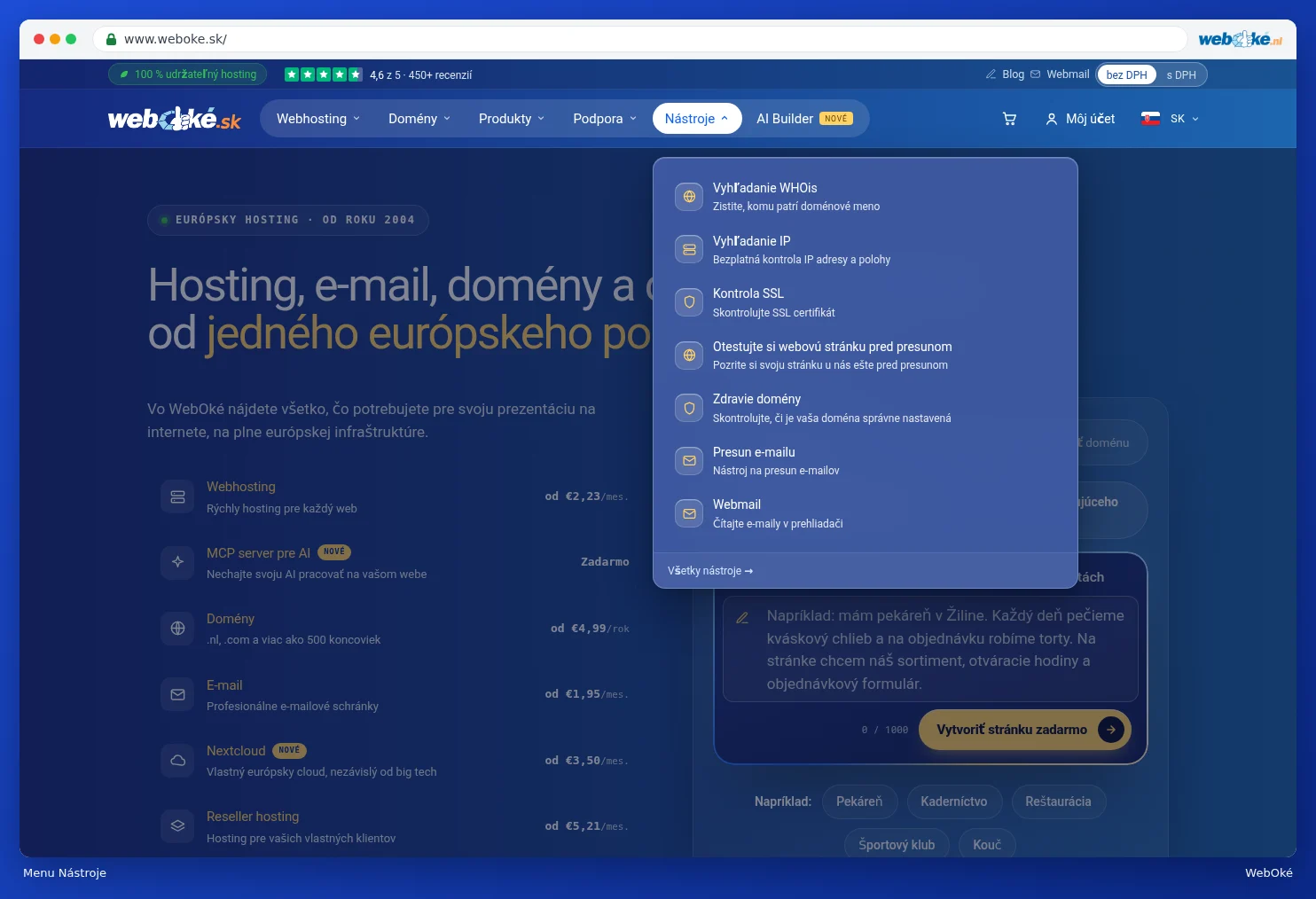
Task: Open Webmail link in the top bar
Action: tap(1060, 74)
